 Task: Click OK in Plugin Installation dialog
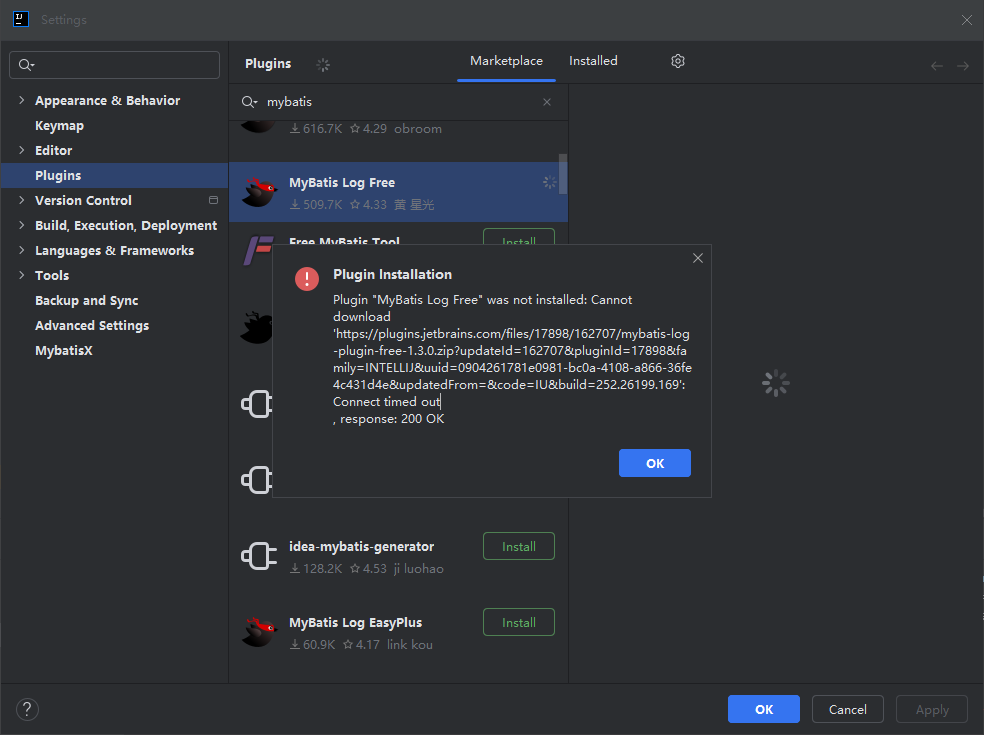pyautogui.click(x=655, y=463)
